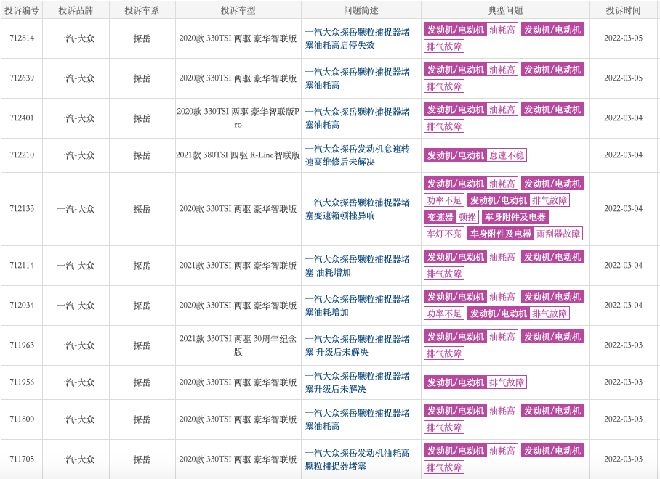Click the 典型问题 column header

click(x=505, y=11)
